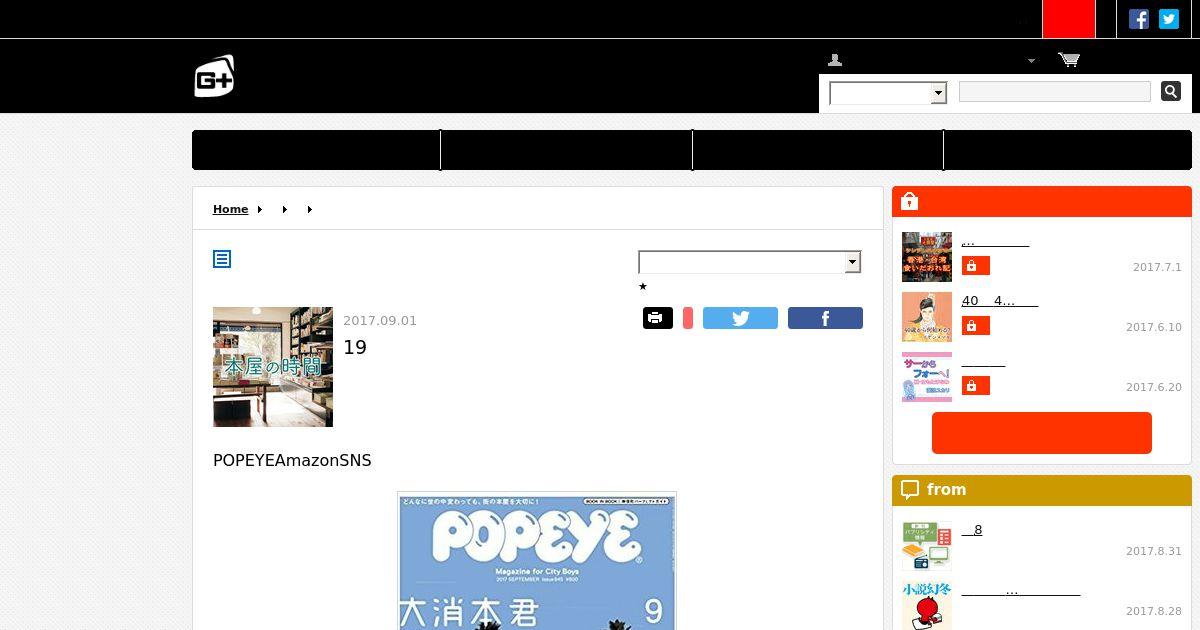Viewport: 1200px width, 630px height.
Task: Follow the Home breadcrumb link
Action: pos(230,209)
